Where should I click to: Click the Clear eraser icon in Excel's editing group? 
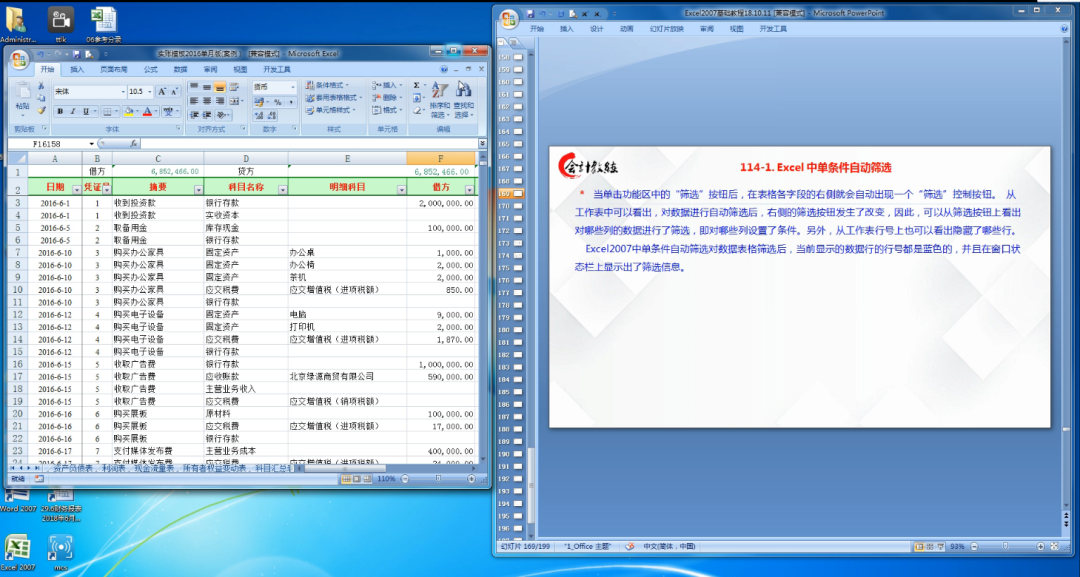point(417,110)
